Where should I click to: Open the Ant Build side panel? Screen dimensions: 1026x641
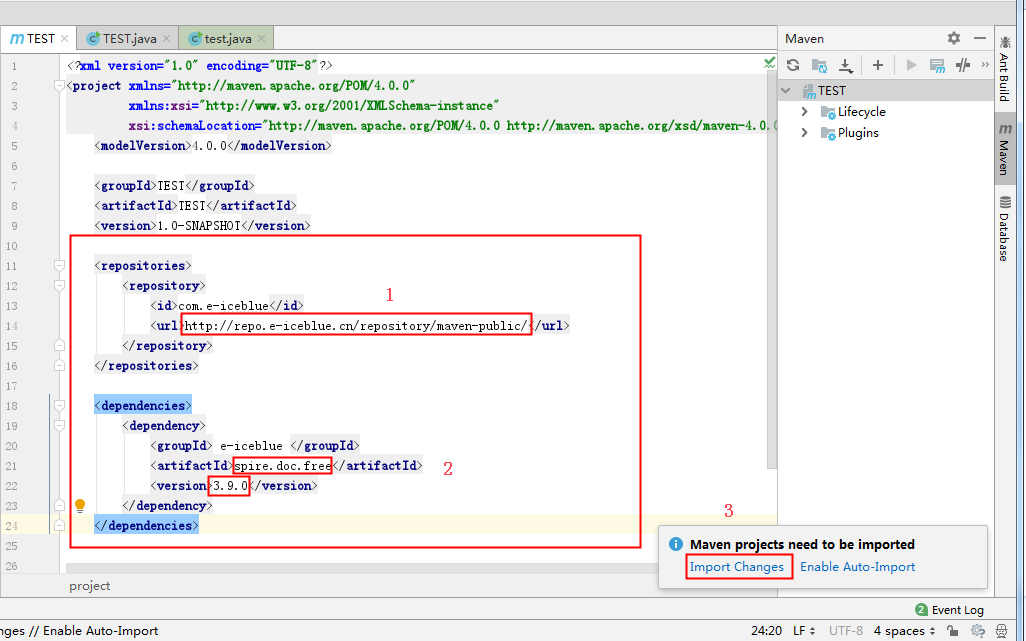pyautogui.click(x=1004, y=69)
